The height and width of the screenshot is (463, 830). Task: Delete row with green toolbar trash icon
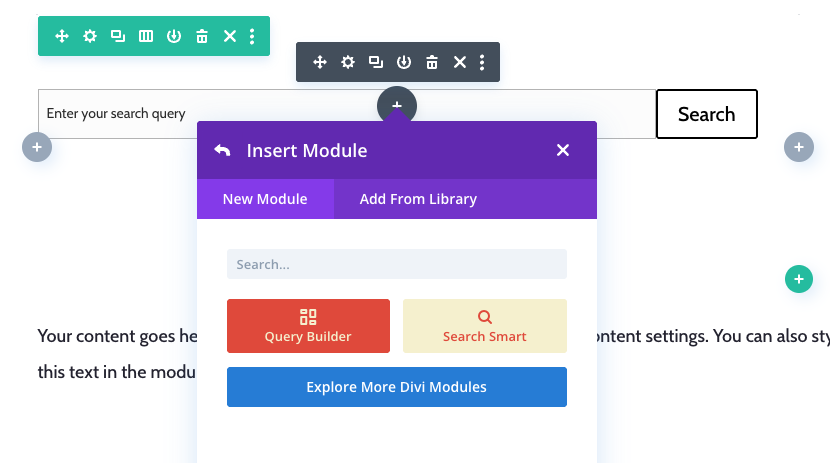point(202,36)
